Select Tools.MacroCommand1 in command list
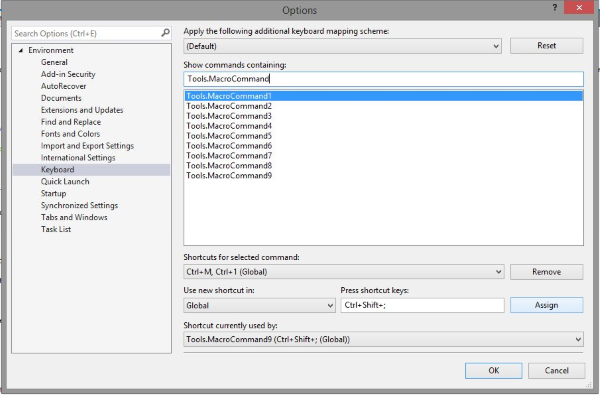 tap(383, 96)
